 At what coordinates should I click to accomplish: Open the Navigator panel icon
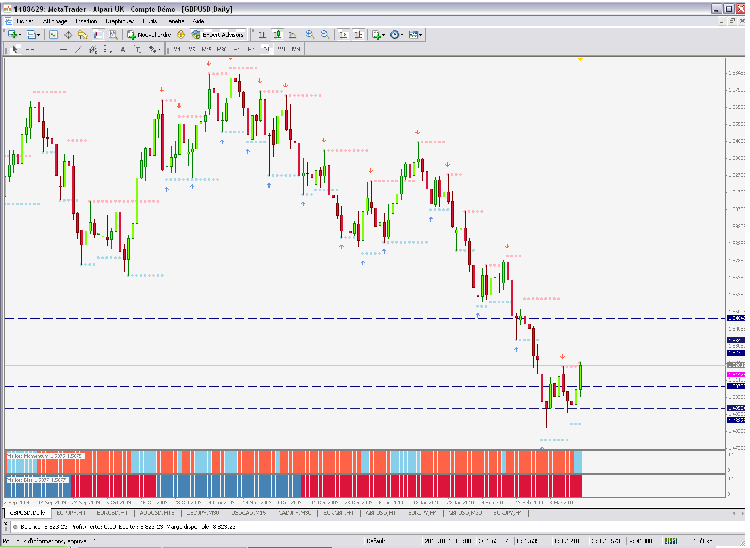click(x=83, y=34)
